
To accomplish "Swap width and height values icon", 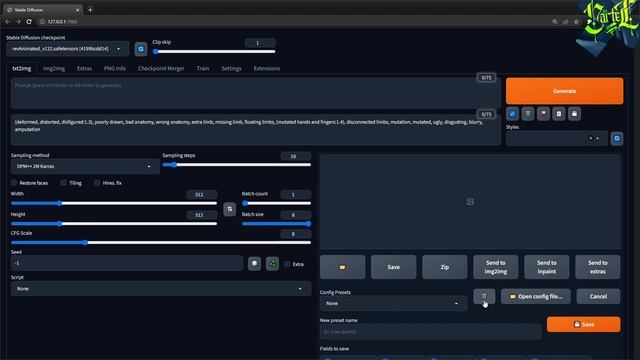I will 229,209.
